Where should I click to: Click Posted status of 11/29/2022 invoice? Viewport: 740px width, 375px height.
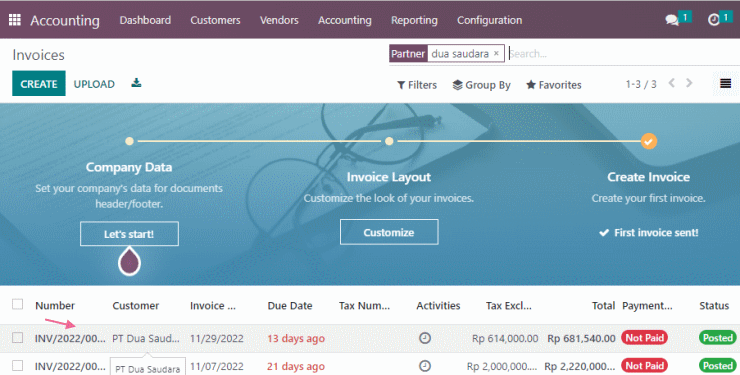point(718,338)
